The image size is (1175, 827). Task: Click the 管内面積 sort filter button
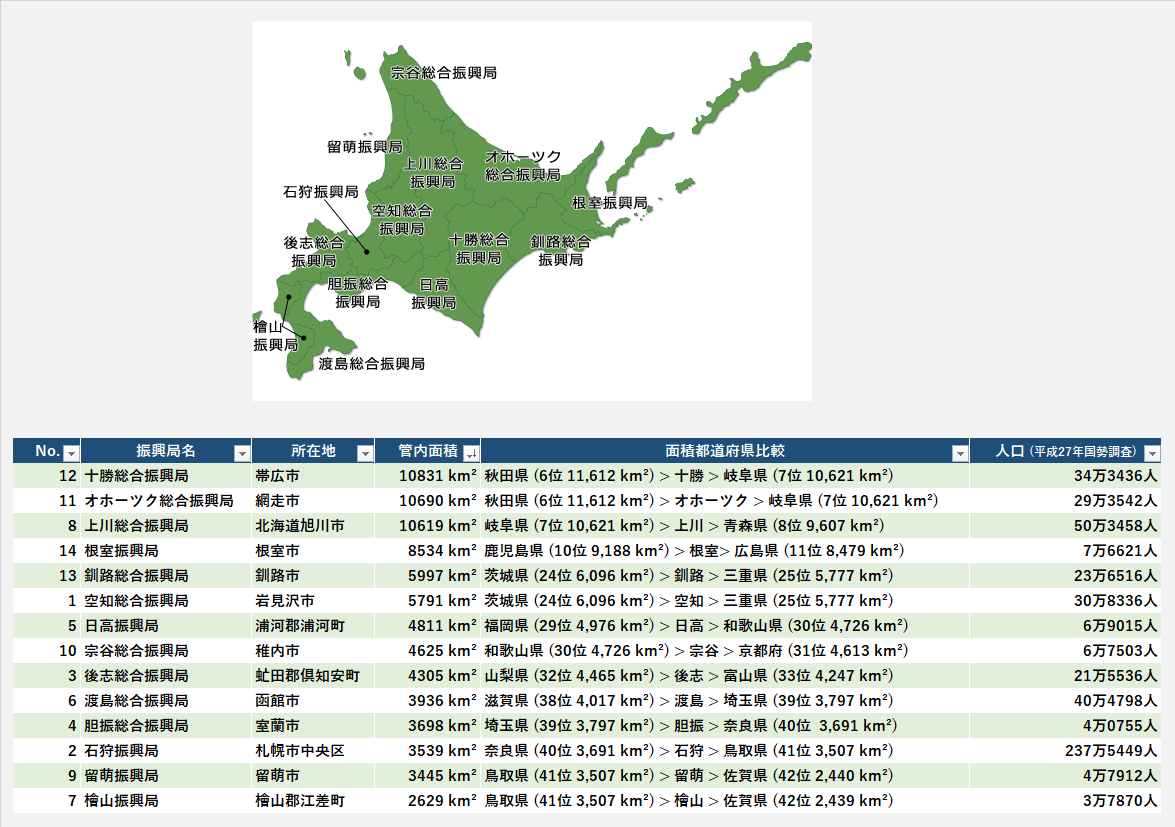point(471,452)
